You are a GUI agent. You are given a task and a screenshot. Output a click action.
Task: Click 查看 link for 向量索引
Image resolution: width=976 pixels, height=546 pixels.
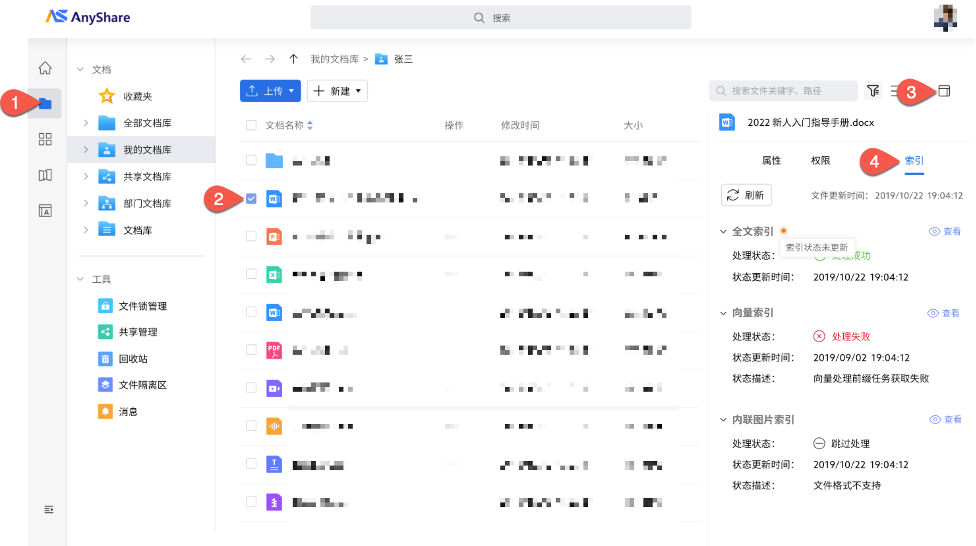click(944, 313)
